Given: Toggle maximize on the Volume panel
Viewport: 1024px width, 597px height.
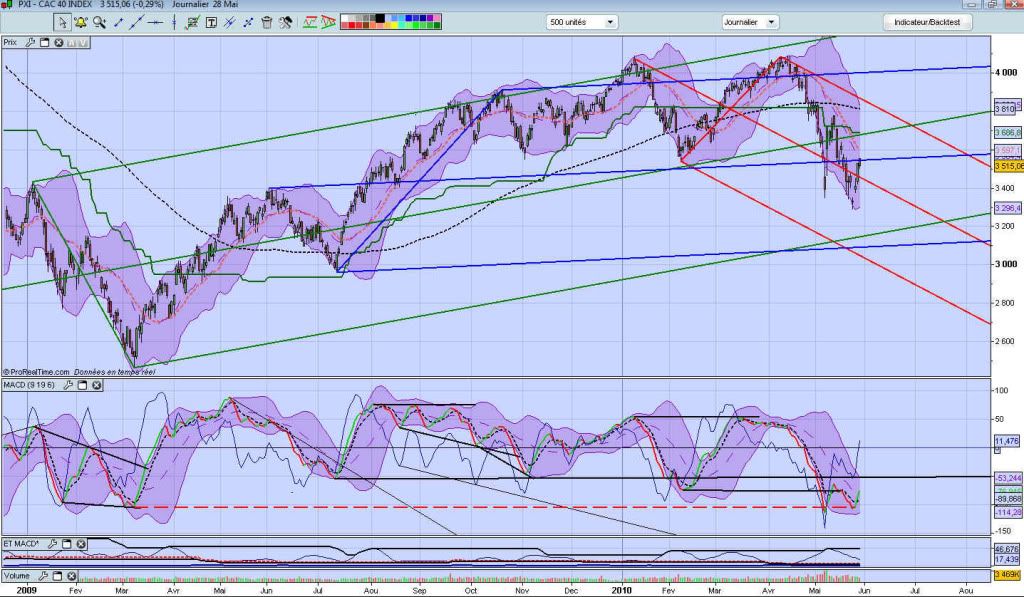Looking at the screenshot, I should click(57, 576).
